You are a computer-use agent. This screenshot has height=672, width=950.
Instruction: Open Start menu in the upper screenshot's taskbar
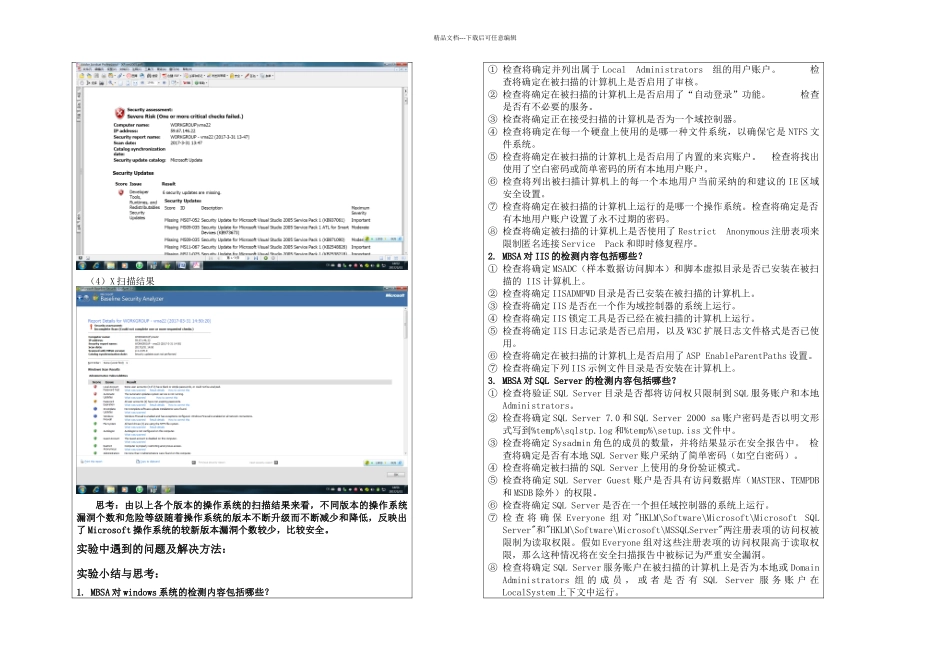82,265
